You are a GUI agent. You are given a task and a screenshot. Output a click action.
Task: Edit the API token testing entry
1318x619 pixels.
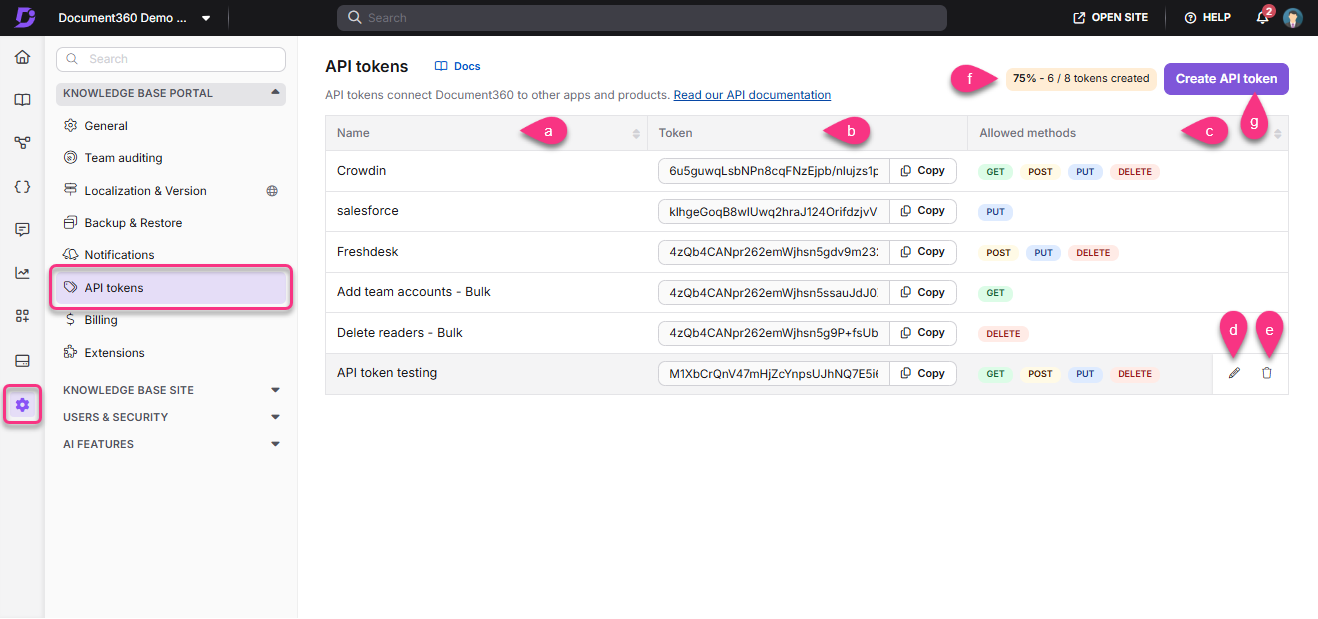(x=1234, y=373)
